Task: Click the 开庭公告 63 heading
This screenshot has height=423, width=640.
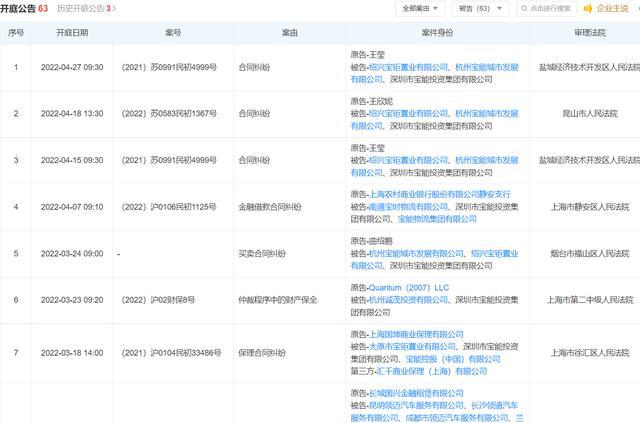Action: click(24, 9)
